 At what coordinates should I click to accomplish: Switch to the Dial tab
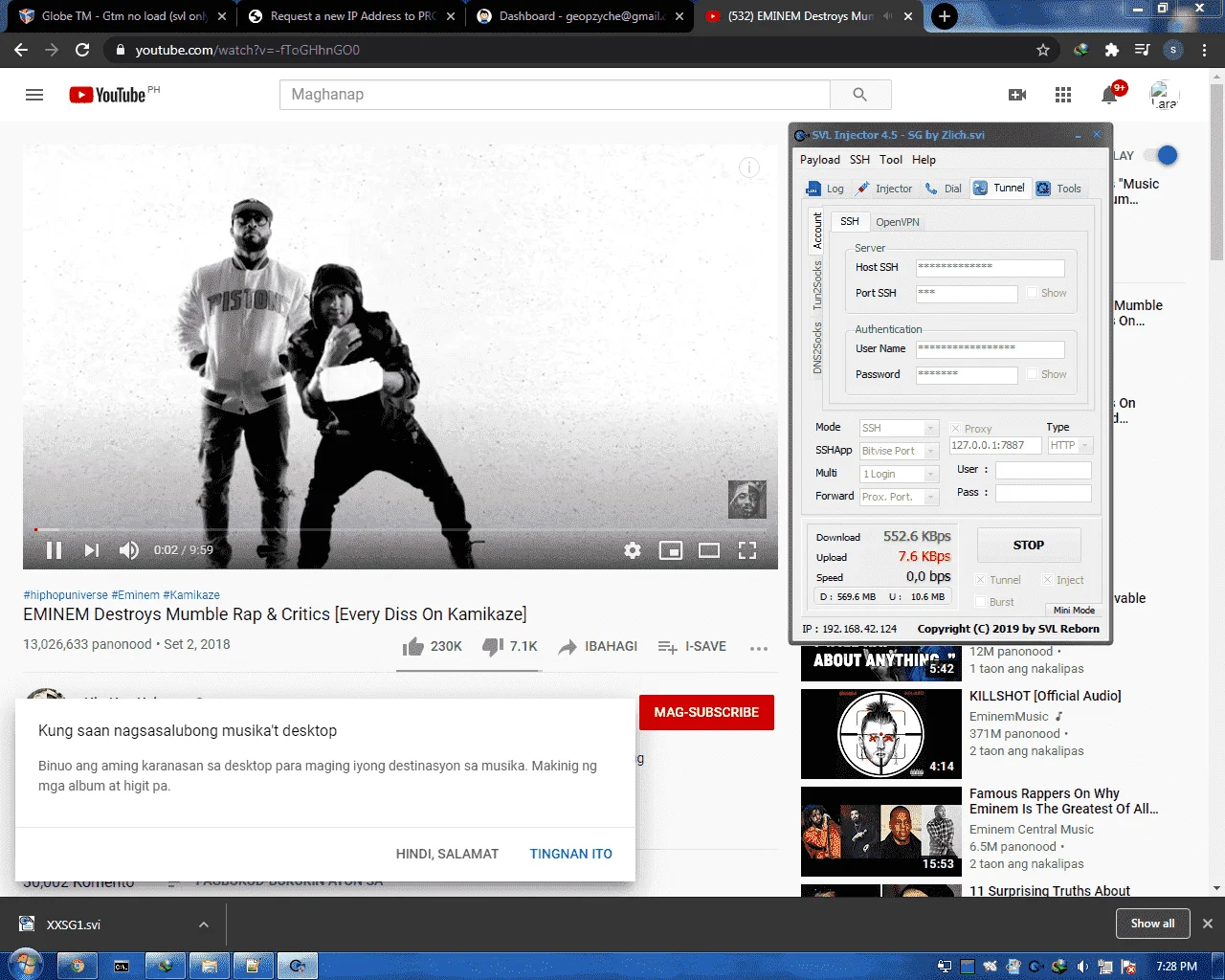(944, 189)
